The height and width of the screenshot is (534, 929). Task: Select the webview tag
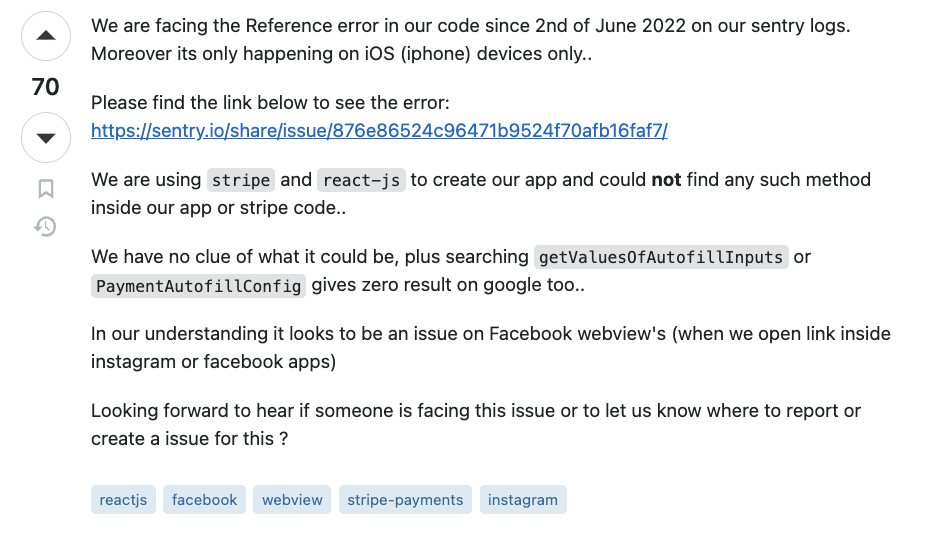(x=292, y=500)
